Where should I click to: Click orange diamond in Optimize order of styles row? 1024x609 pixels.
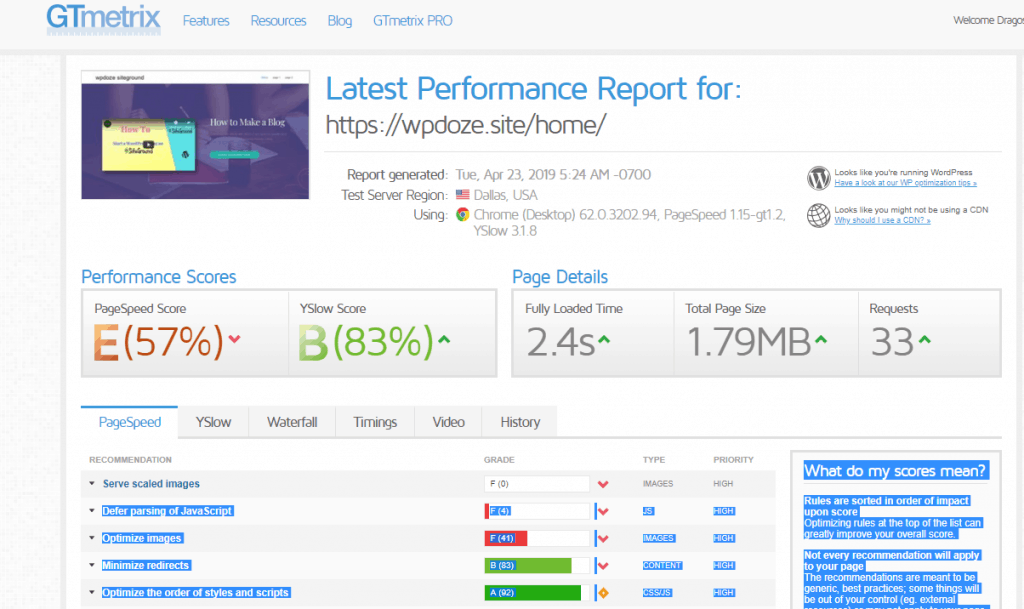tap(603, 593)
